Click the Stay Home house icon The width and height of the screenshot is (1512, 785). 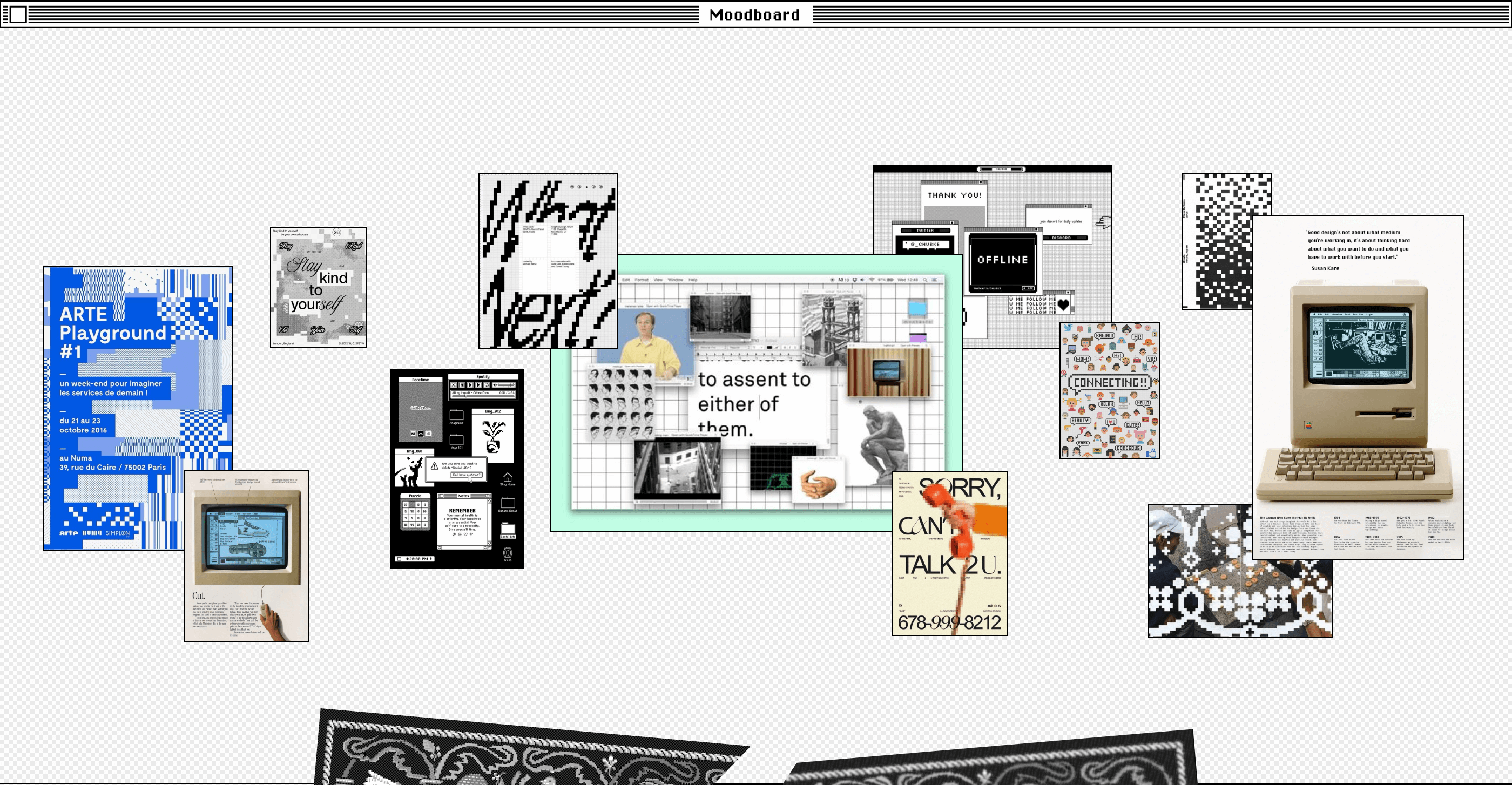point(508,478)
